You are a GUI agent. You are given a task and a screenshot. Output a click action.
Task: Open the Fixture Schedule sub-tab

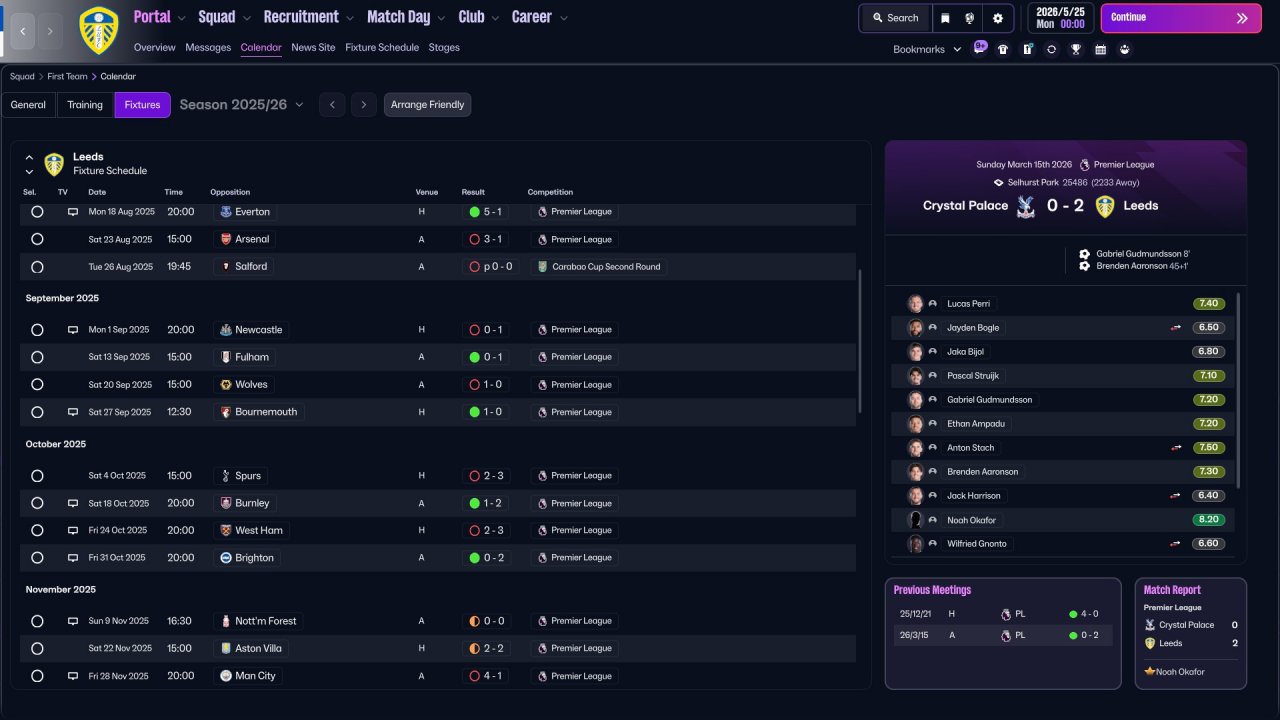pos(382,47)
